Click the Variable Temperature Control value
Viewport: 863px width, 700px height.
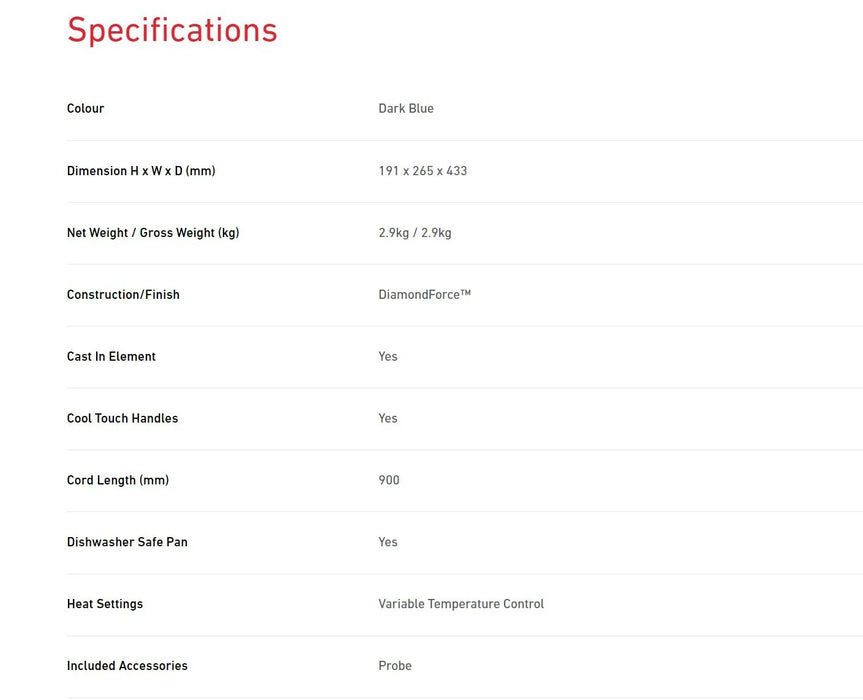point(461,605)
